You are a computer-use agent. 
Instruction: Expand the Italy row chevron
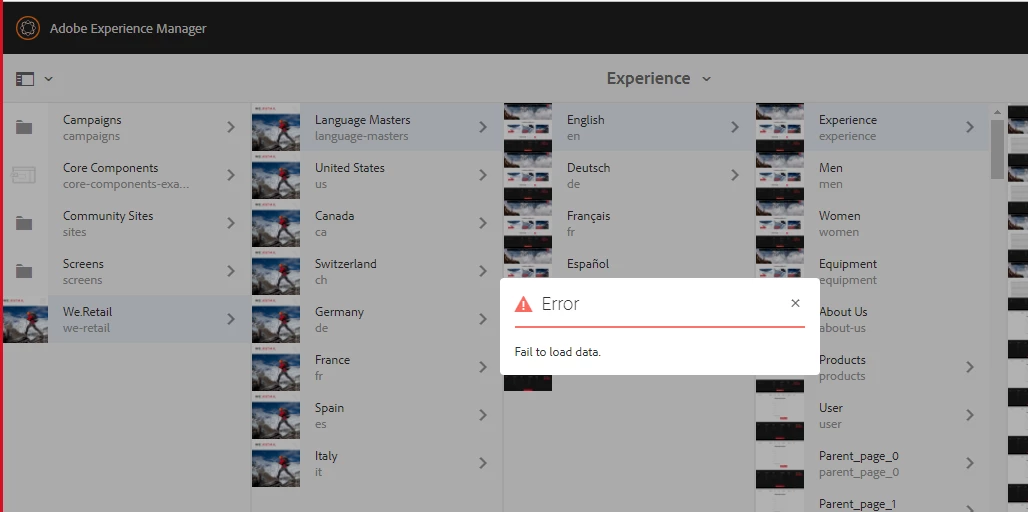click(x=483, y=463)
